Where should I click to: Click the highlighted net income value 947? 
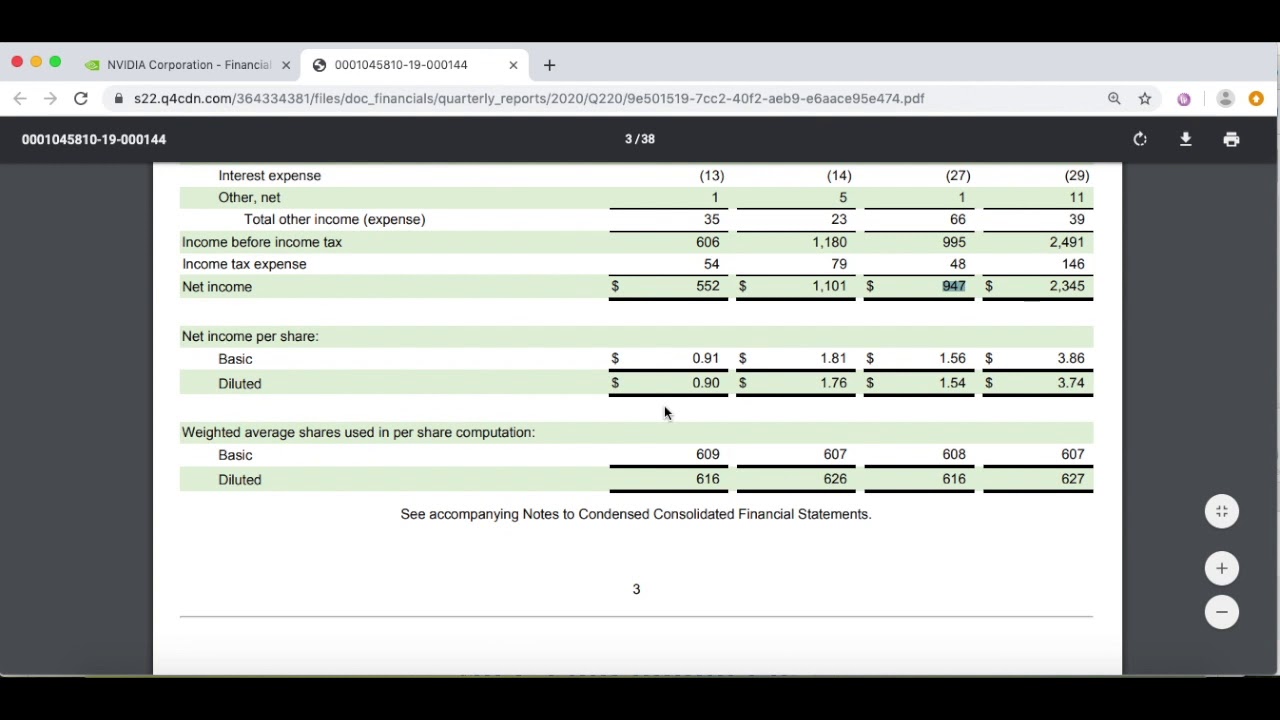pyautogui.click(x=954, y=286)
